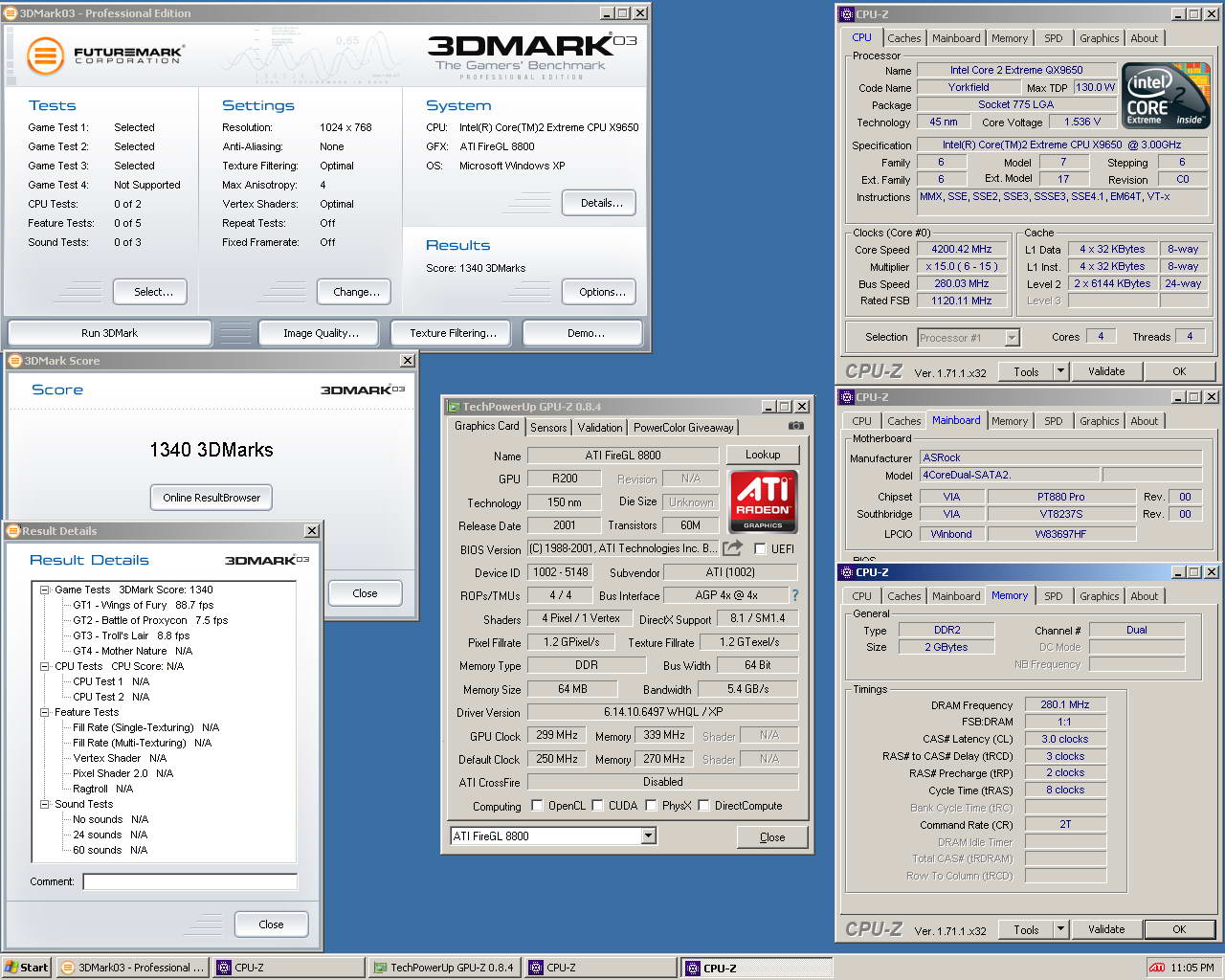Click the bus interface question mark icon

(794, 595)
